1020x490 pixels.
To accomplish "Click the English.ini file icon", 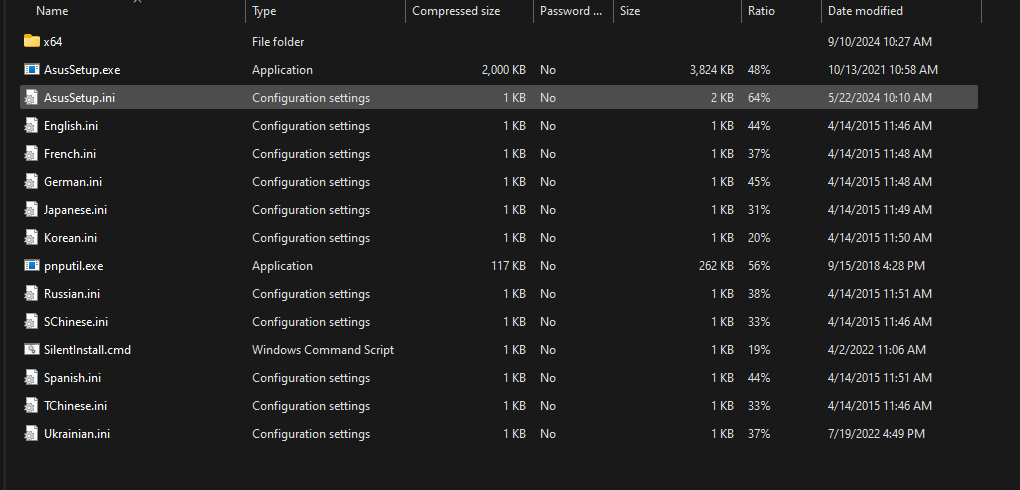I will point(31,126).
